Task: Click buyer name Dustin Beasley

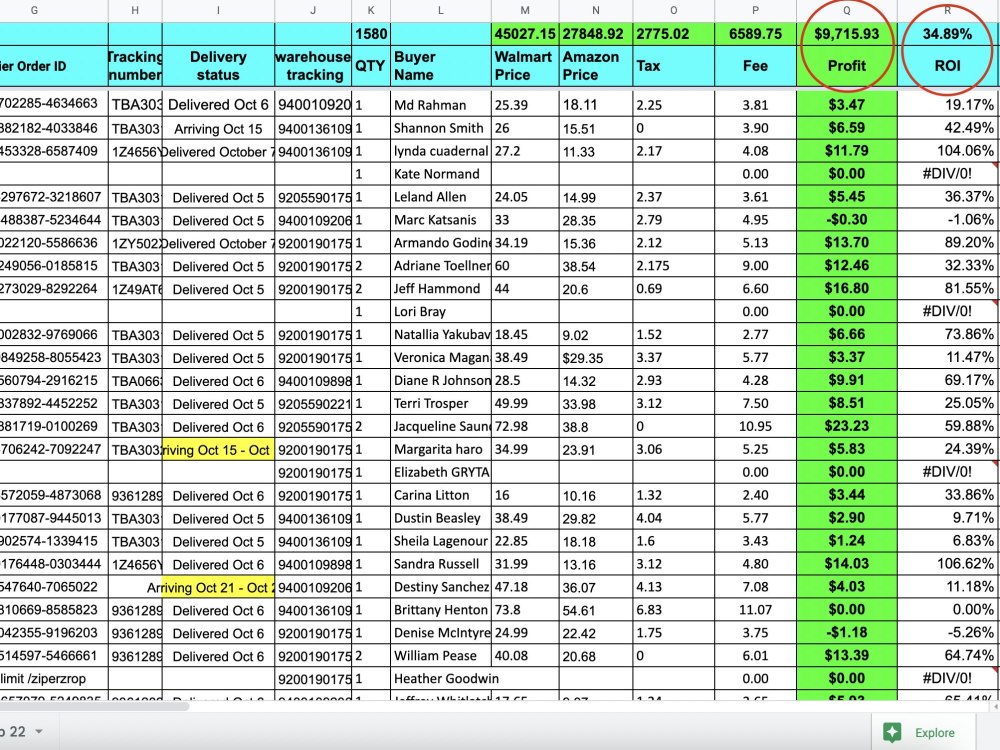Action: [x=437, y=518]
